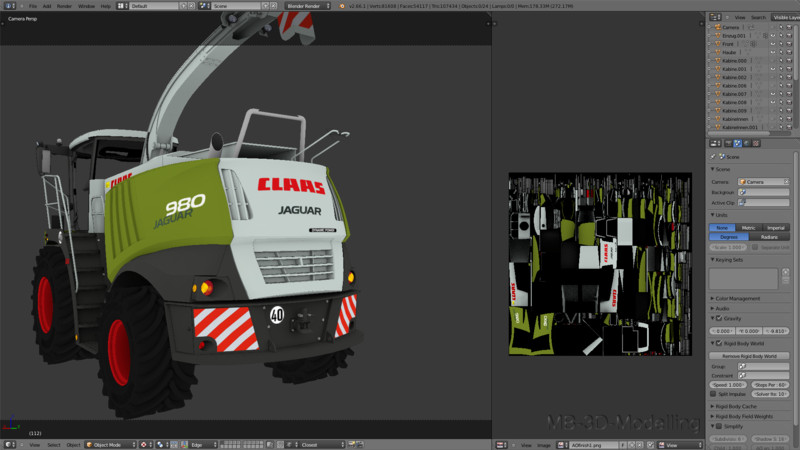Click the Steps Per 60 field
The height and width of the screenshot is (450, 800).
point(769,385)
